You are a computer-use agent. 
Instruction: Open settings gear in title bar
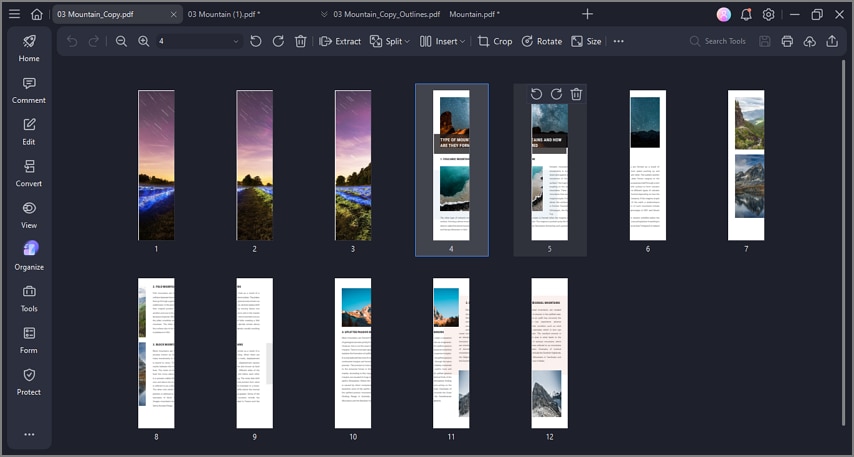pos(768,15)
